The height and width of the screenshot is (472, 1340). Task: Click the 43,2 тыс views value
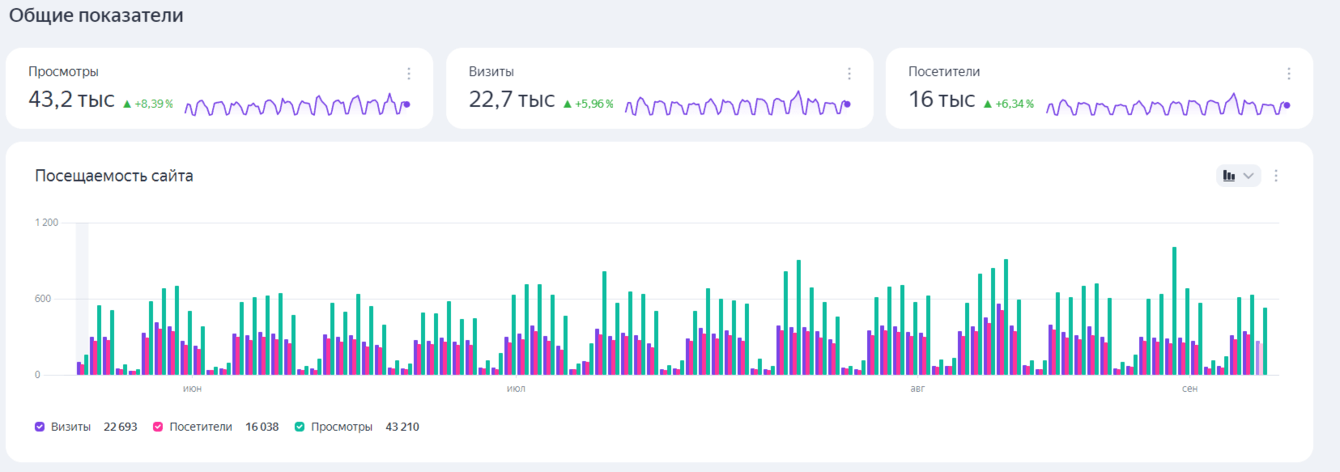coord(72,100)
